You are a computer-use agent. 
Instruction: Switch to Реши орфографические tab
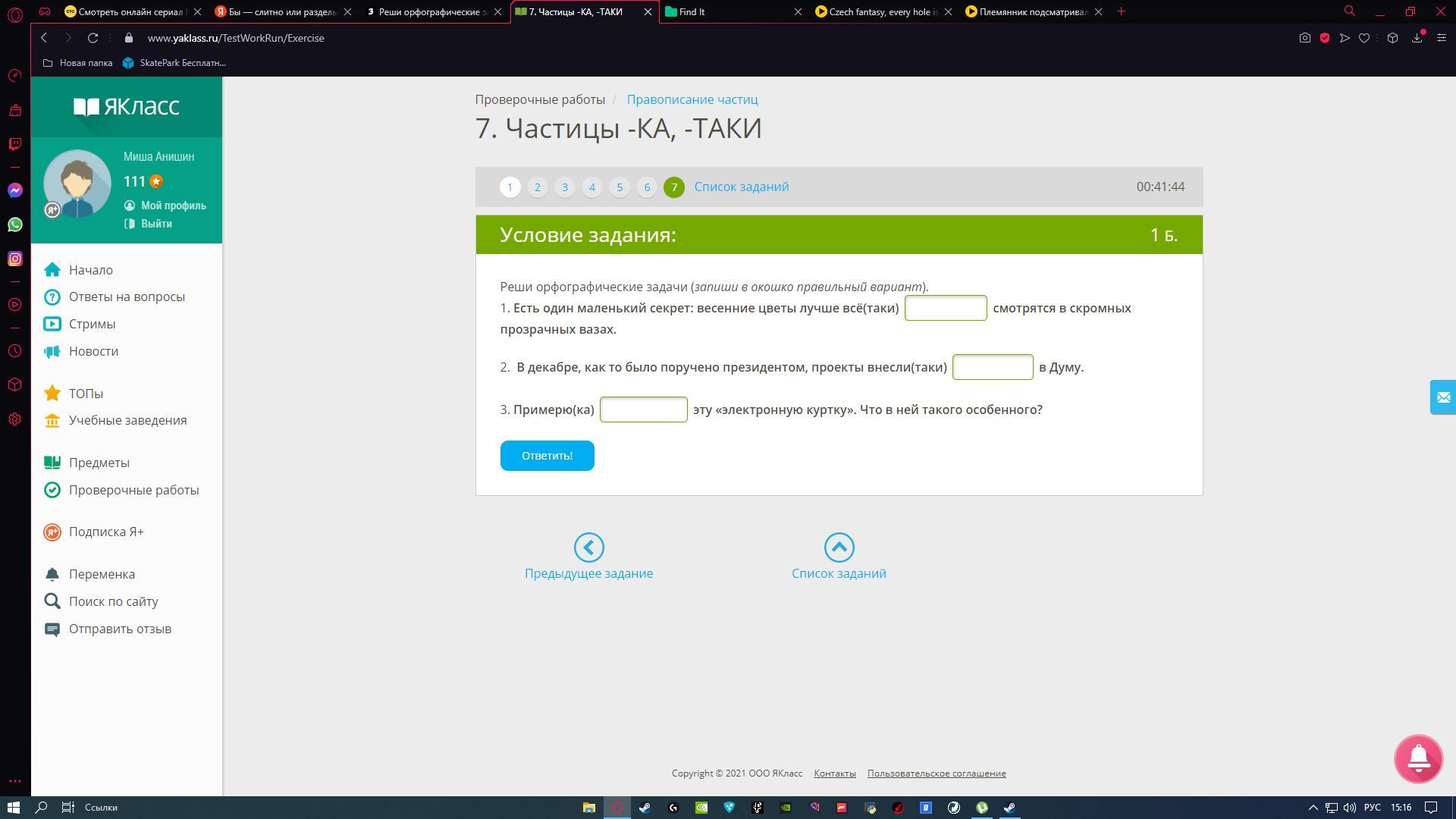click(432, 11)
